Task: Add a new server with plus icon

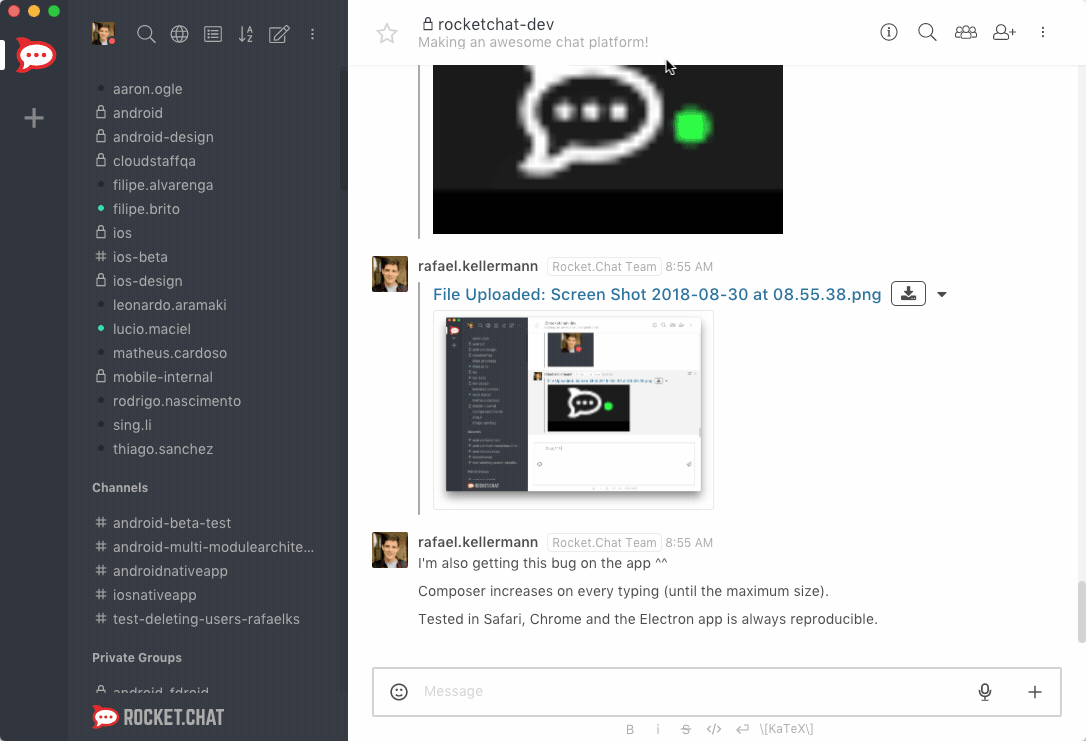Action: 34,118
